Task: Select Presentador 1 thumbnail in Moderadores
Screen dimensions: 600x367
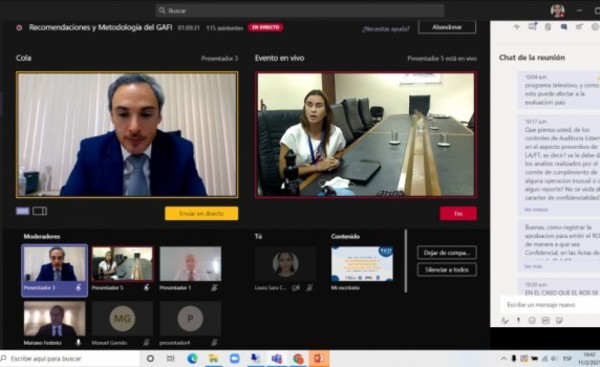Action: click(x=190, y=263)
